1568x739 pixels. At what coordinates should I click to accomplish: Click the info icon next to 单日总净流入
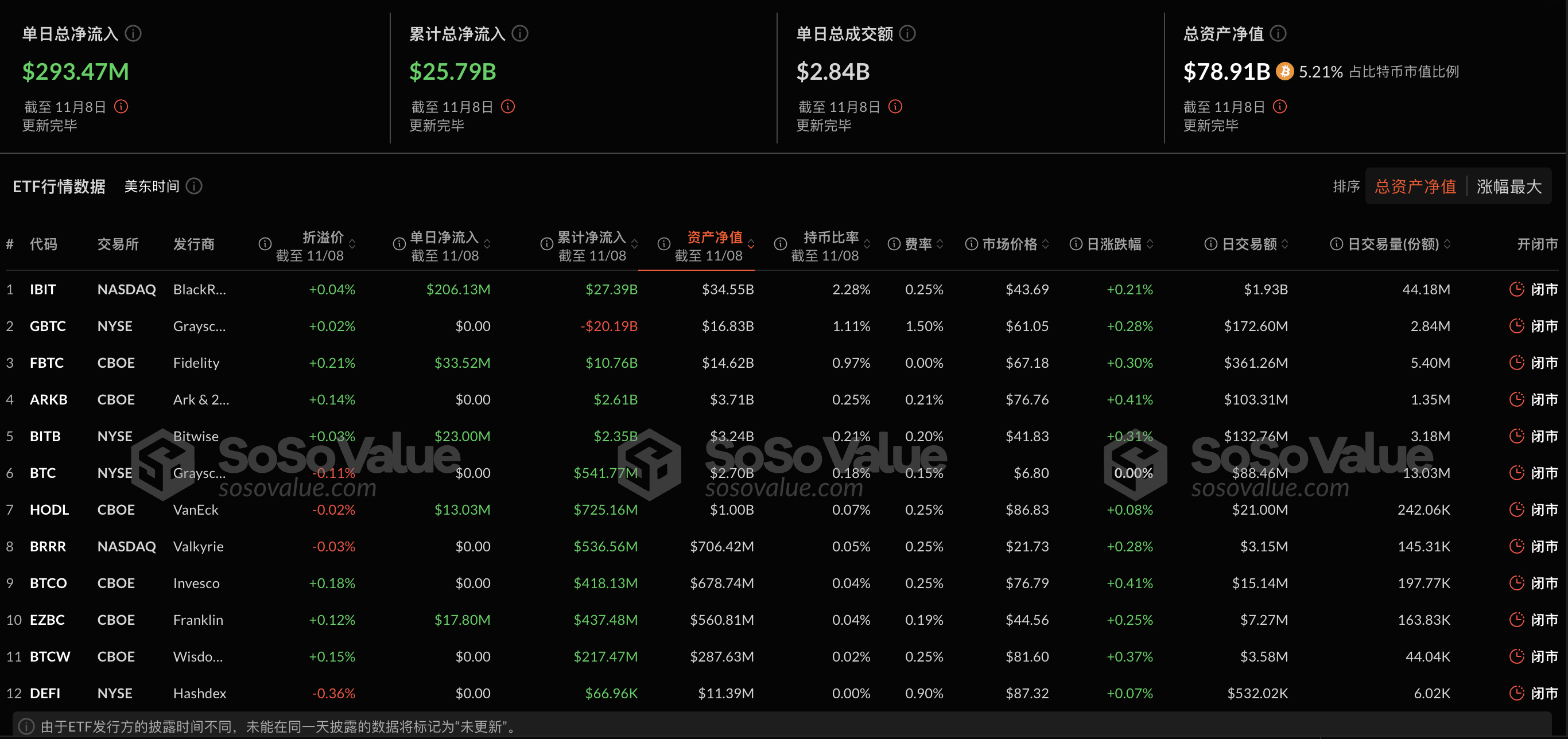pos(133,33)
